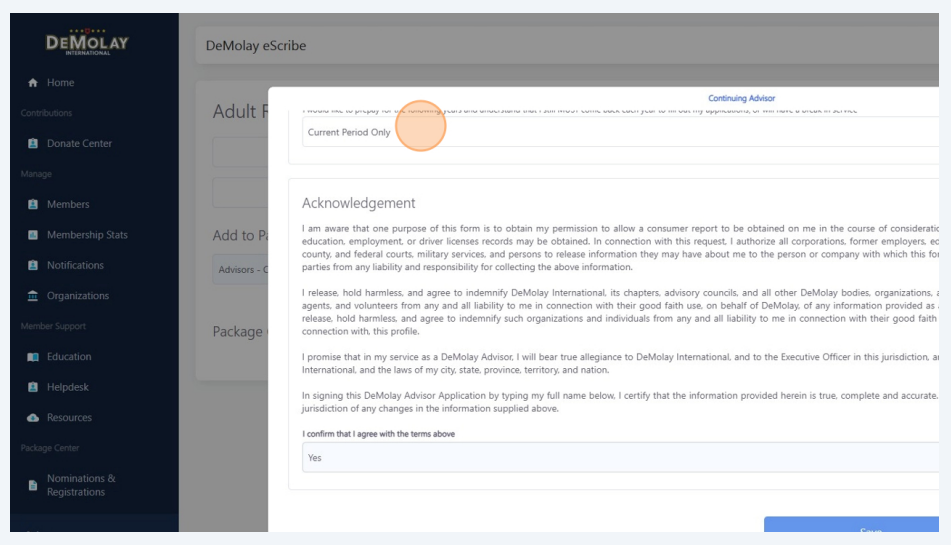Open Membership Stats in sidebar

pos(87,235)
